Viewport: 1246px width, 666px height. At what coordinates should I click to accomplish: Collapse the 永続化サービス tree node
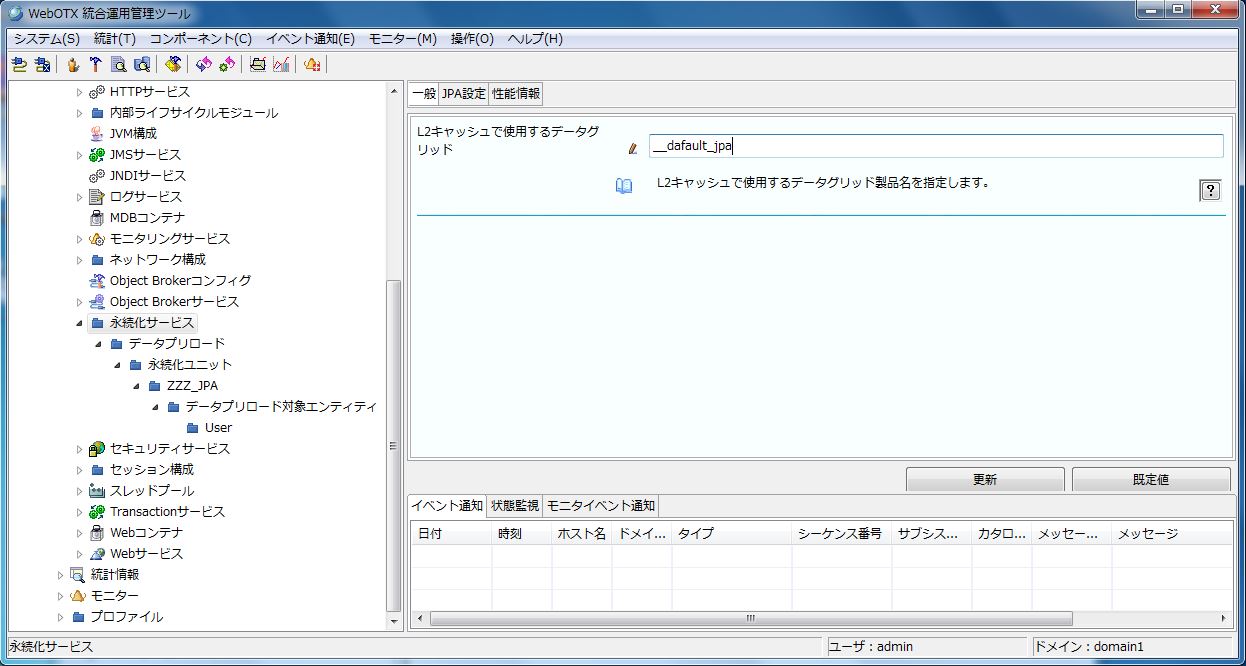(80, 323)
